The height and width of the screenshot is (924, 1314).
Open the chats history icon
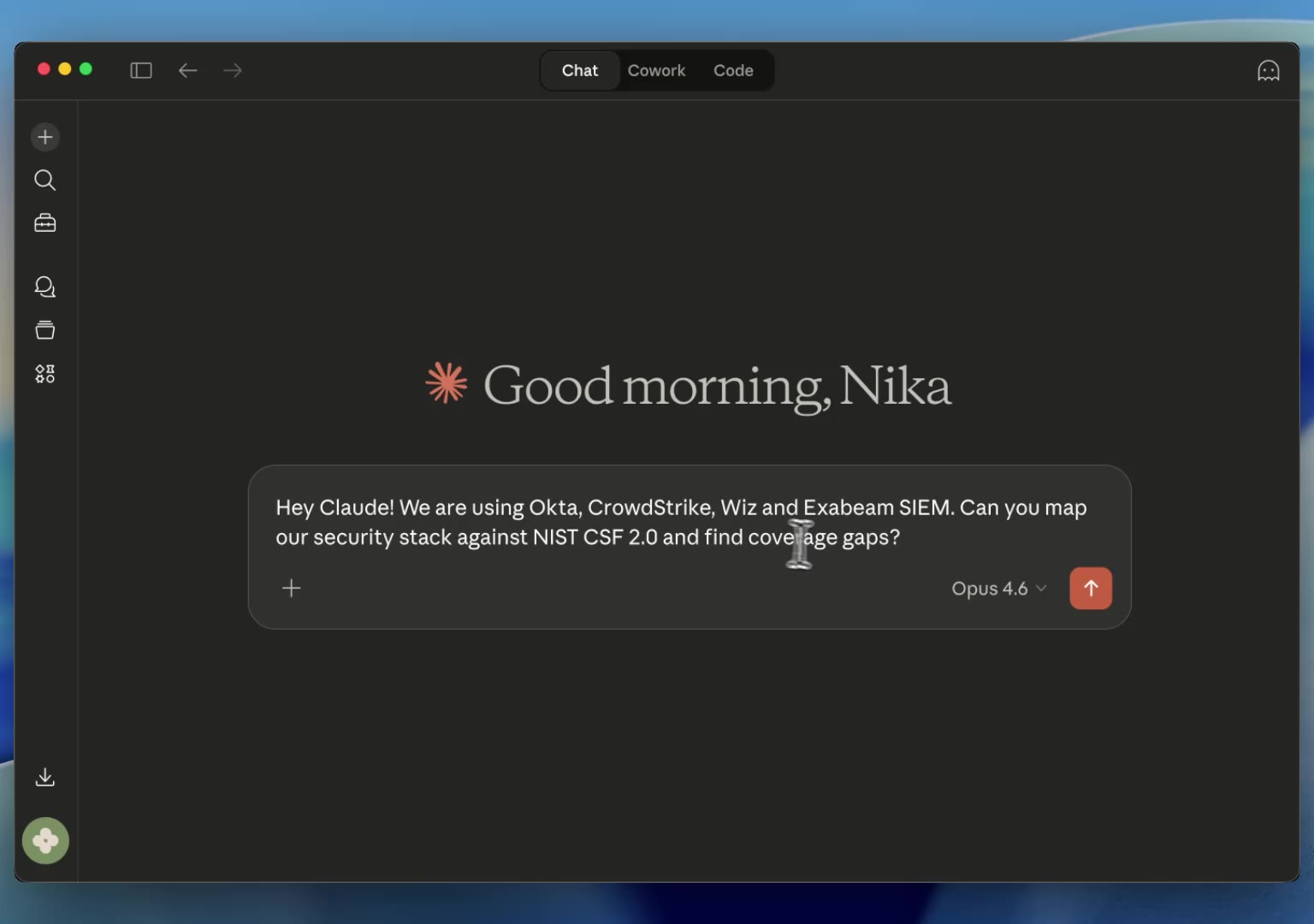tap(45, 287)
